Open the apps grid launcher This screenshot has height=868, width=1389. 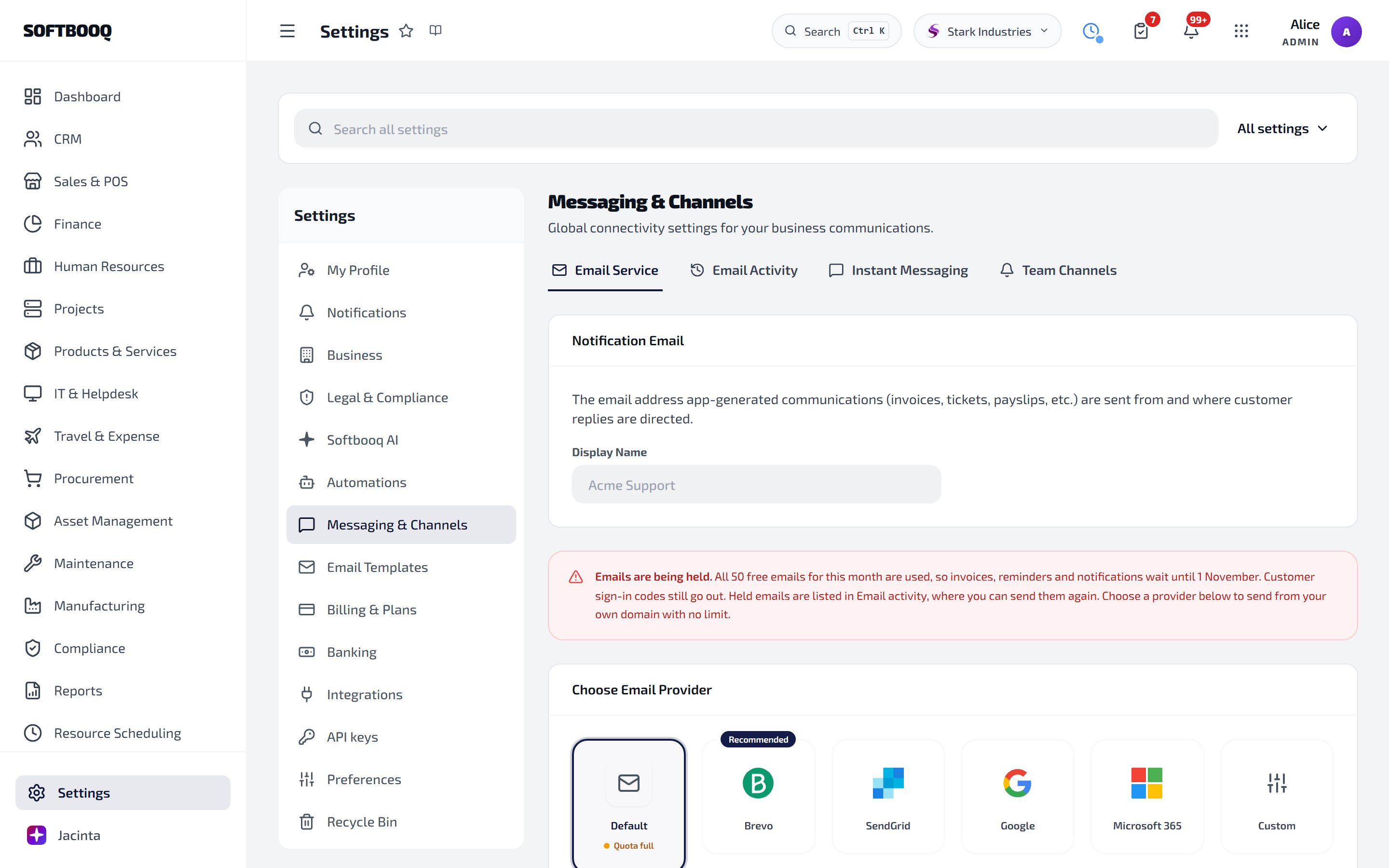click(1241, 31)
